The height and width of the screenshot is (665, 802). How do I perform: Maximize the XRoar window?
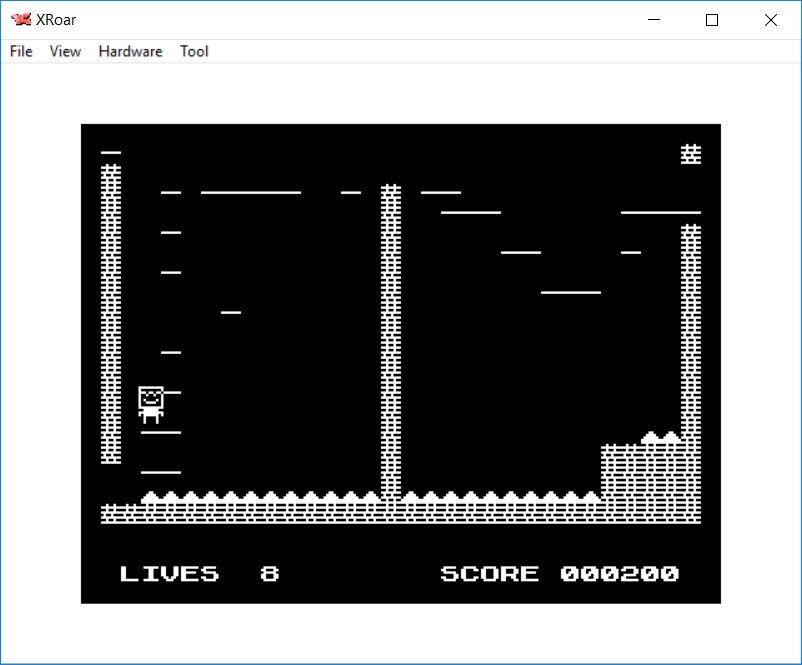712,20
